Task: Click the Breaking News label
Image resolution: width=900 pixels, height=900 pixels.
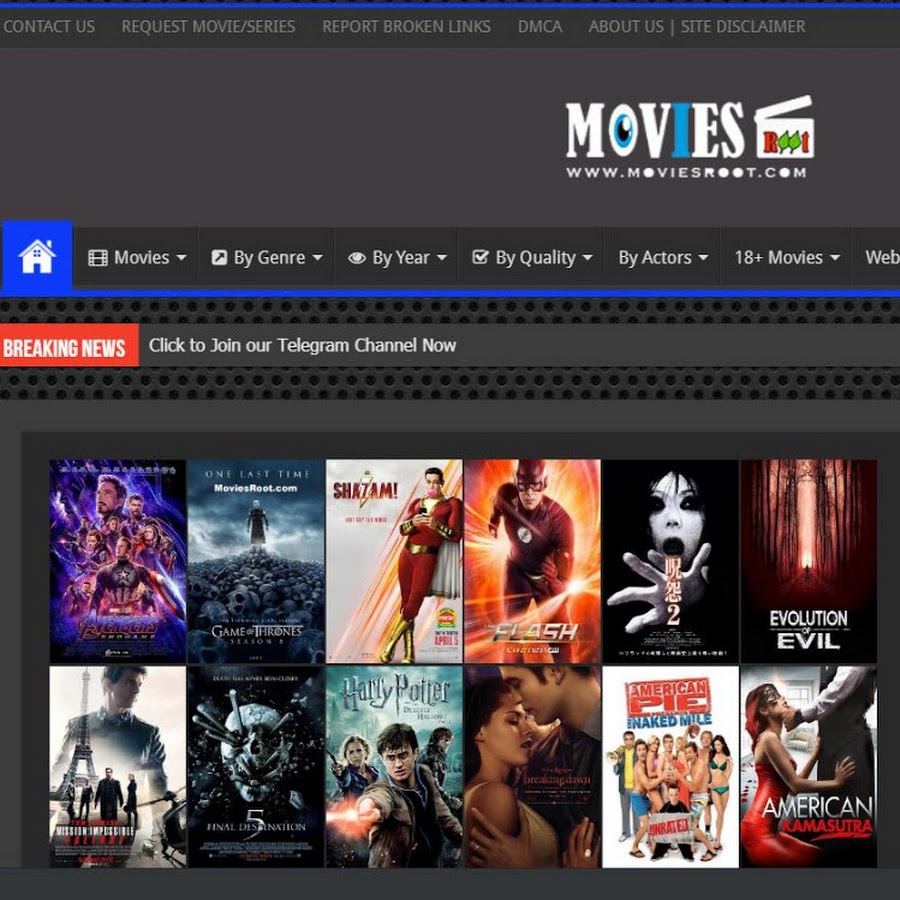Action: [65, 348]
